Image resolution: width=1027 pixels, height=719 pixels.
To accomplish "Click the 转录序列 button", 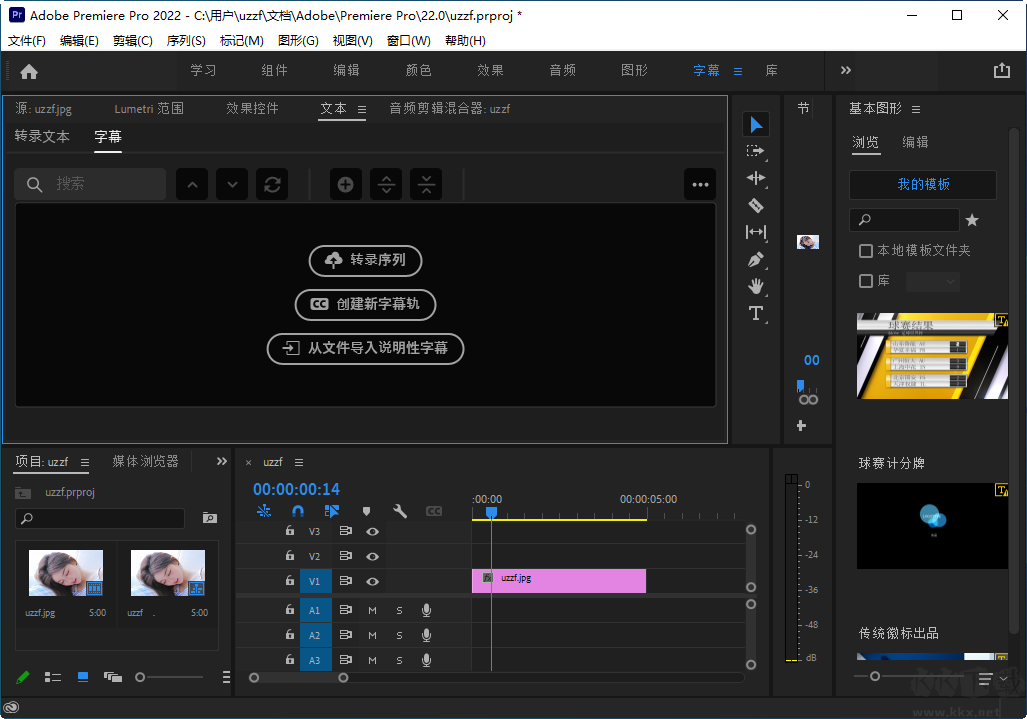I will [365, 260].
